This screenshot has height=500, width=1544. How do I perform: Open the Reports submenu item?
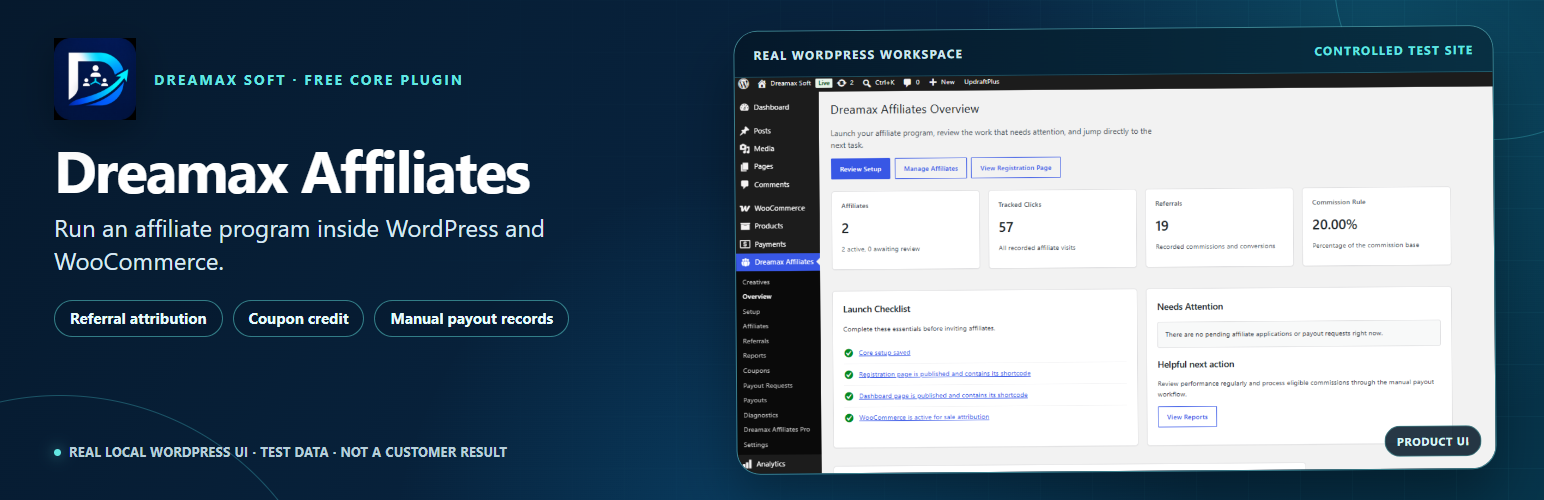point(755,356)
